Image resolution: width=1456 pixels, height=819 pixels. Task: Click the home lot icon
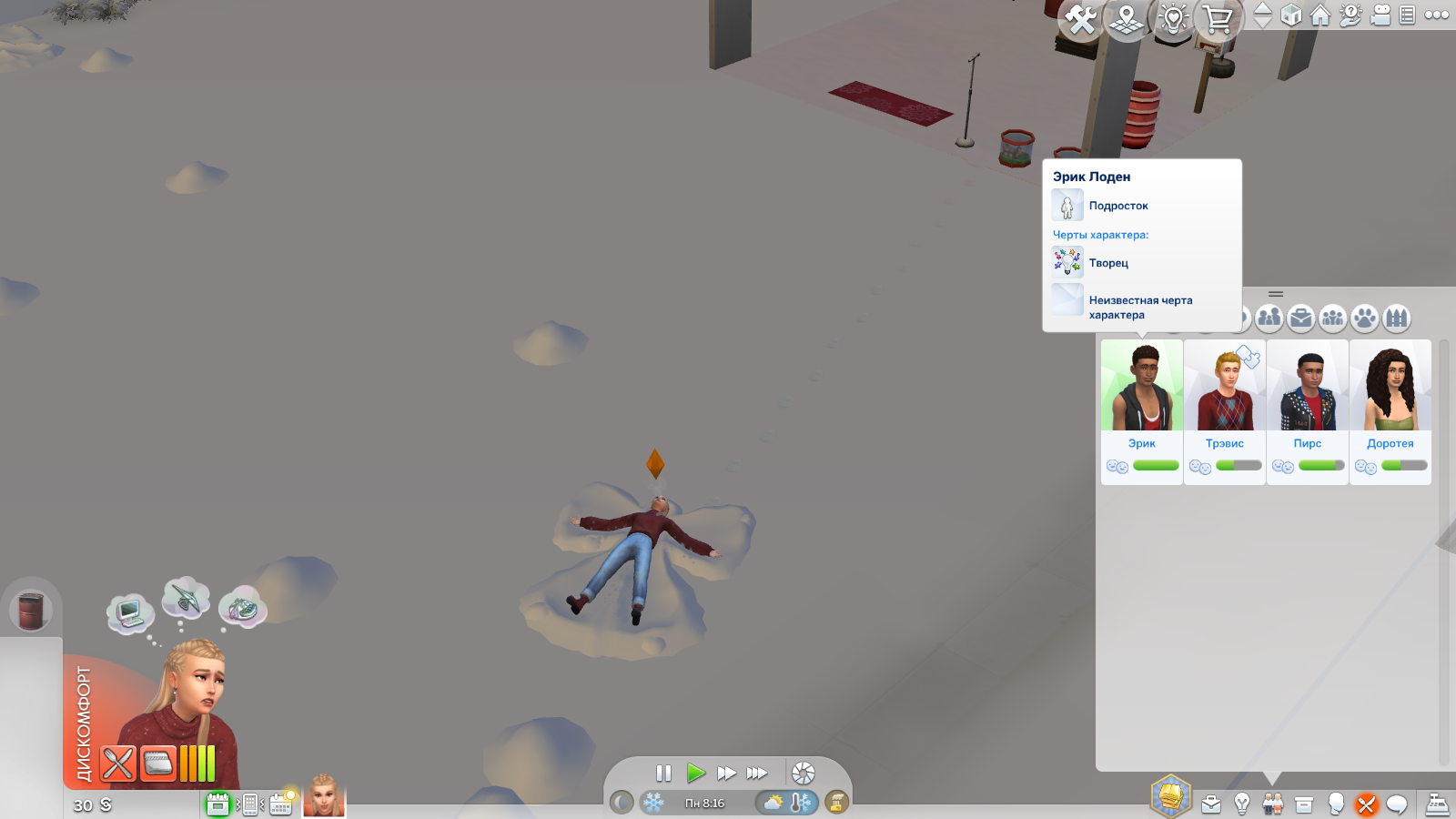(x=1320, y=15)
